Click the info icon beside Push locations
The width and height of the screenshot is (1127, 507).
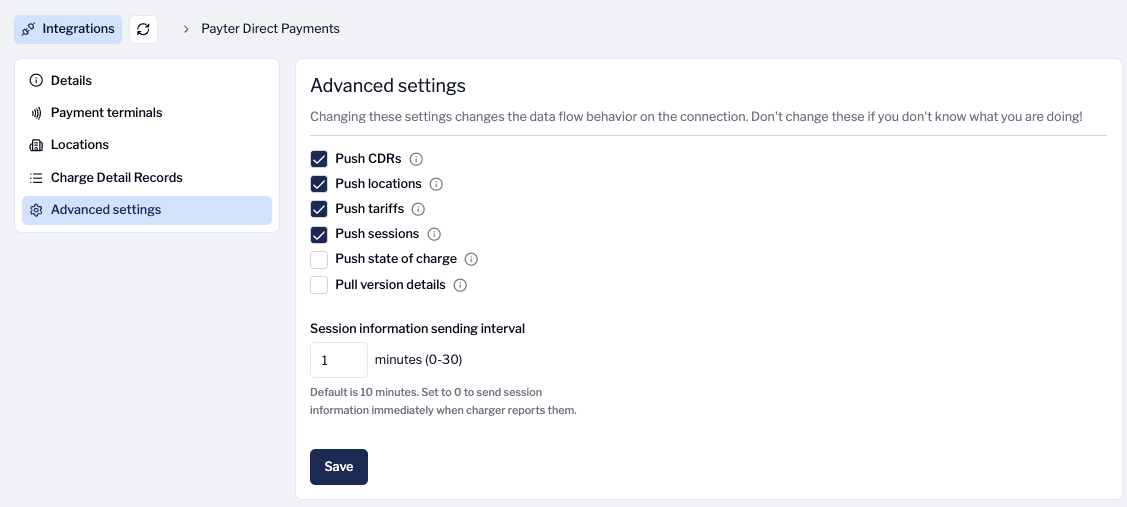[x=436, y=184]
